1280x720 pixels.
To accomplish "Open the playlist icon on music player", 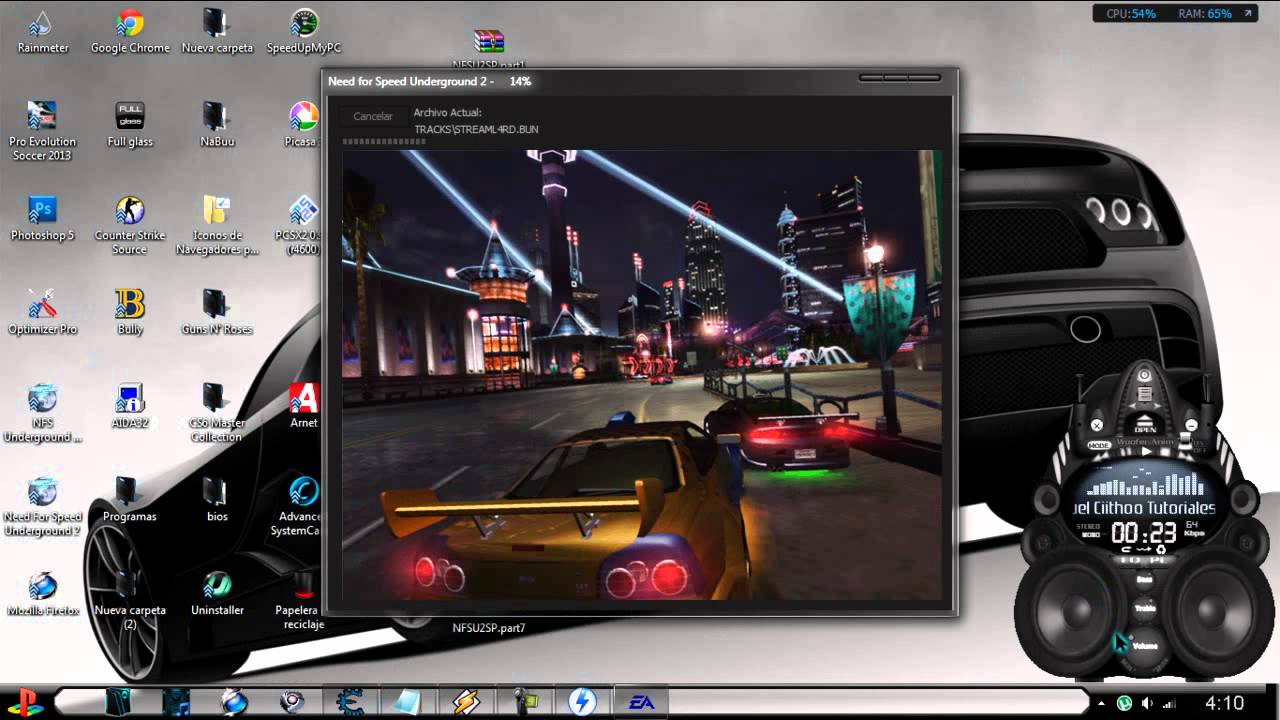I will pyautogui.click(x=1145, y=395).
